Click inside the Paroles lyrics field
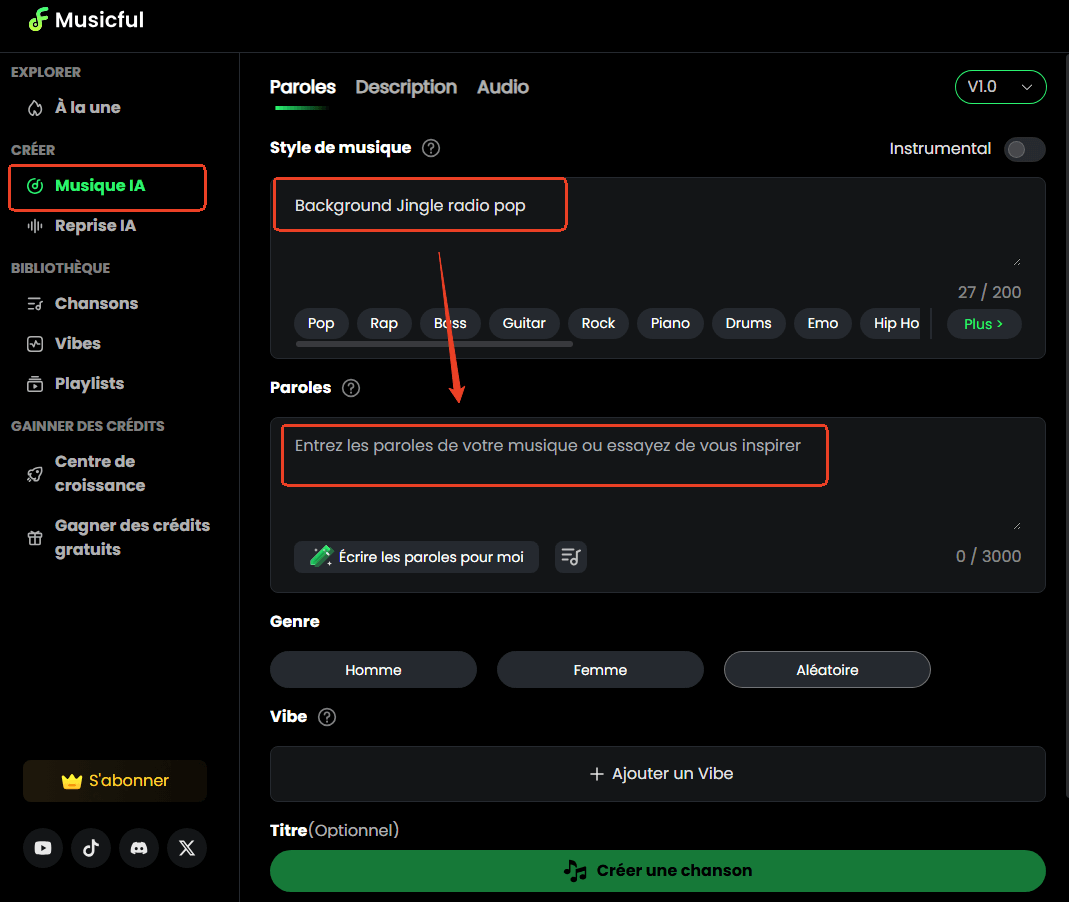1069x902 pixels. (x=554, y=455)
